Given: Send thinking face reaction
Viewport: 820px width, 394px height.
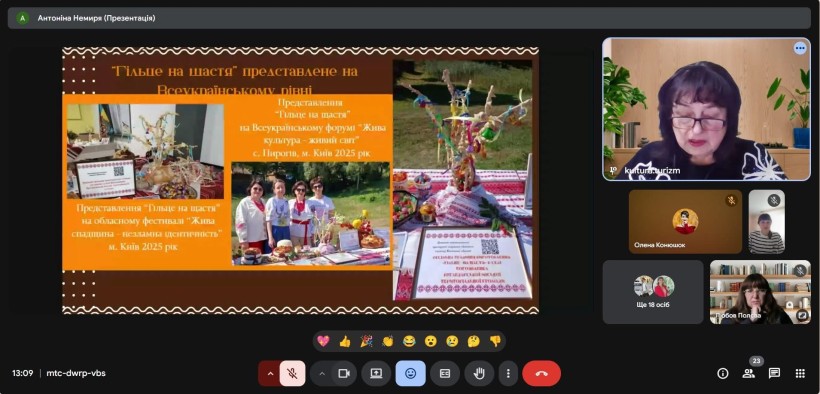Looking at the screenshot, I should pyautogui.click(x=473, y=341).
